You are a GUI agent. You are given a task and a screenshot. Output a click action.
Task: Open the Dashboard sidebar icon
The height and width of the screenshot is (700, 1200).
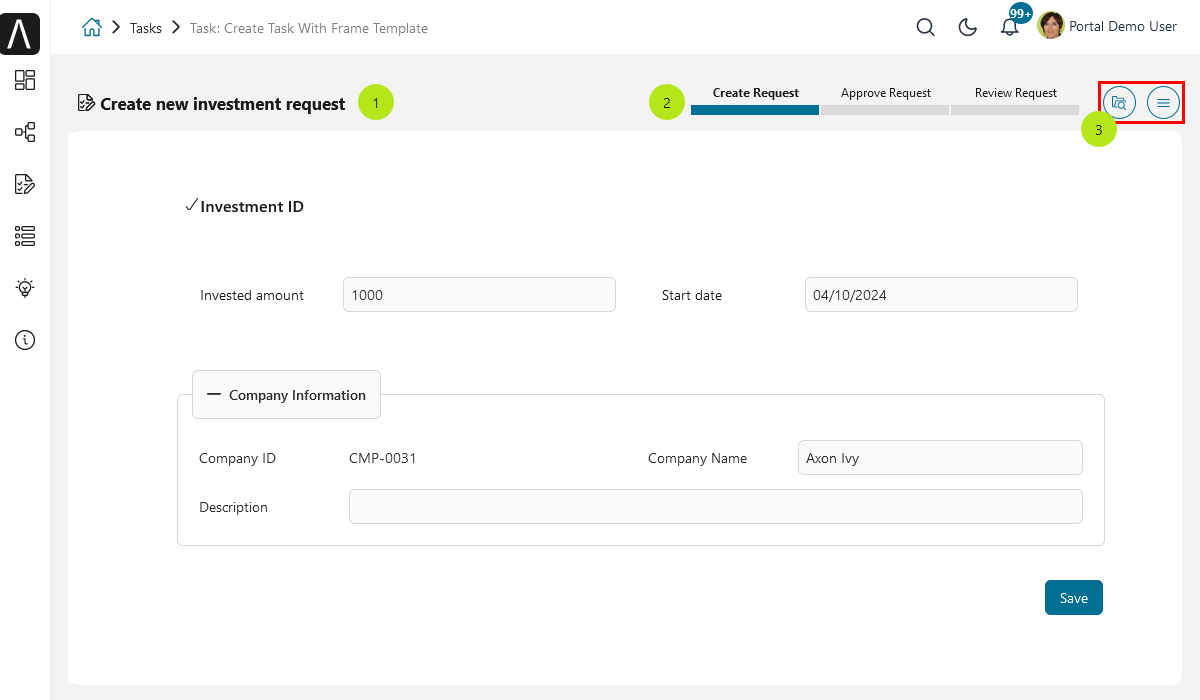click(25, 81)
